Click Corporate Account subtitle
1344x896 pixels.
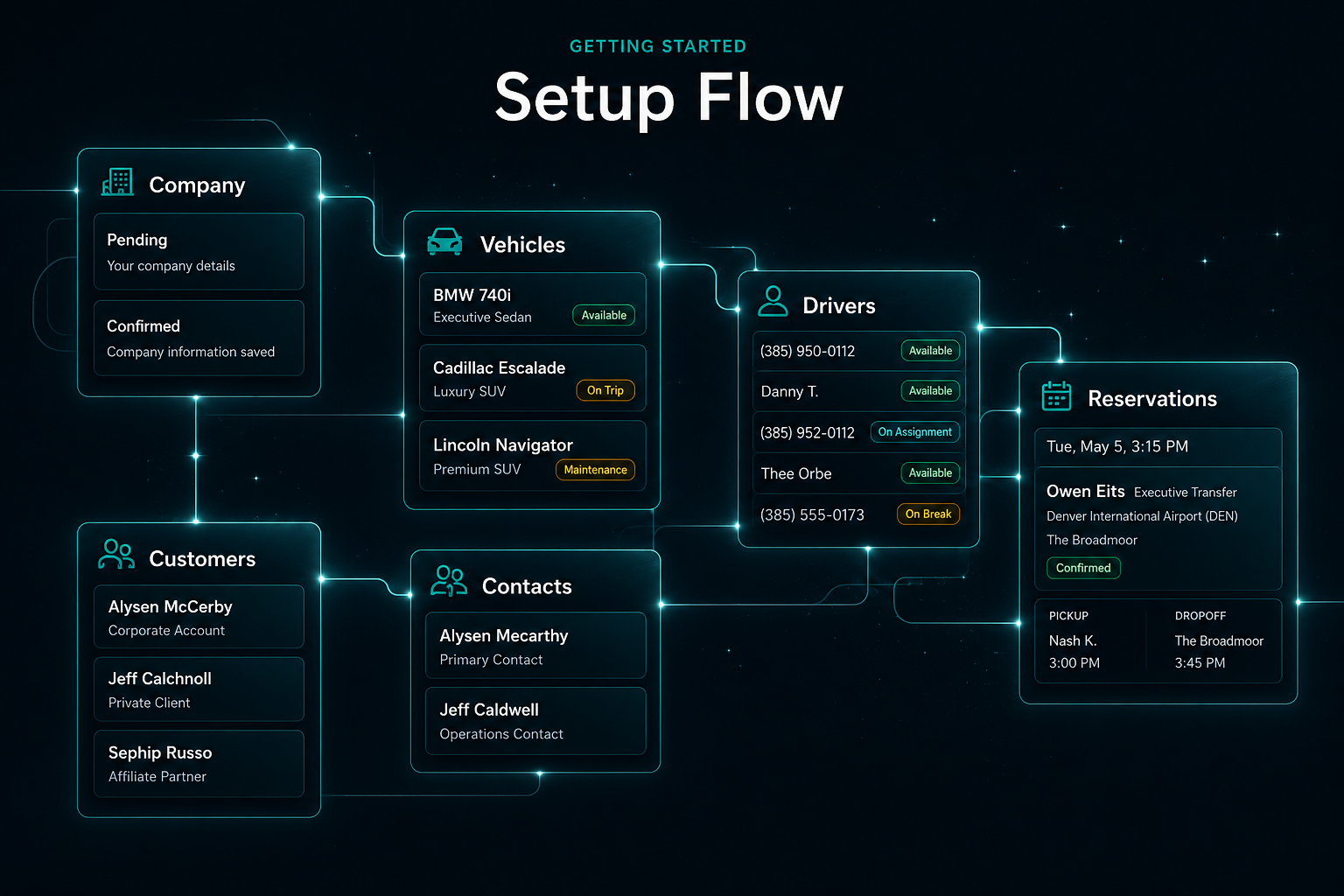(x=166, y=631)
